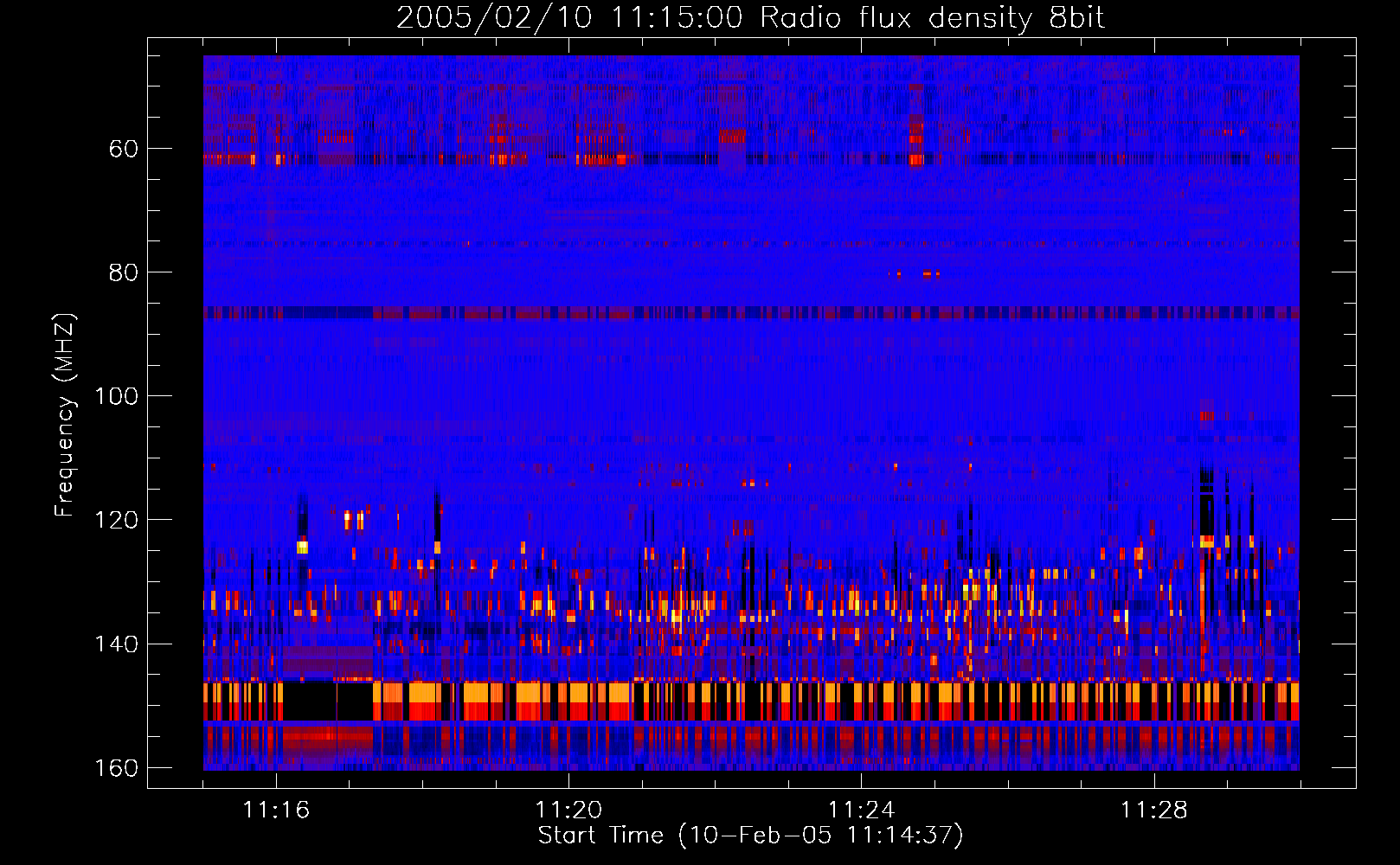Viewport: 1400px width, 865px height.
Task: Click the 11:16 time tick label
Action: coord(276,810)
